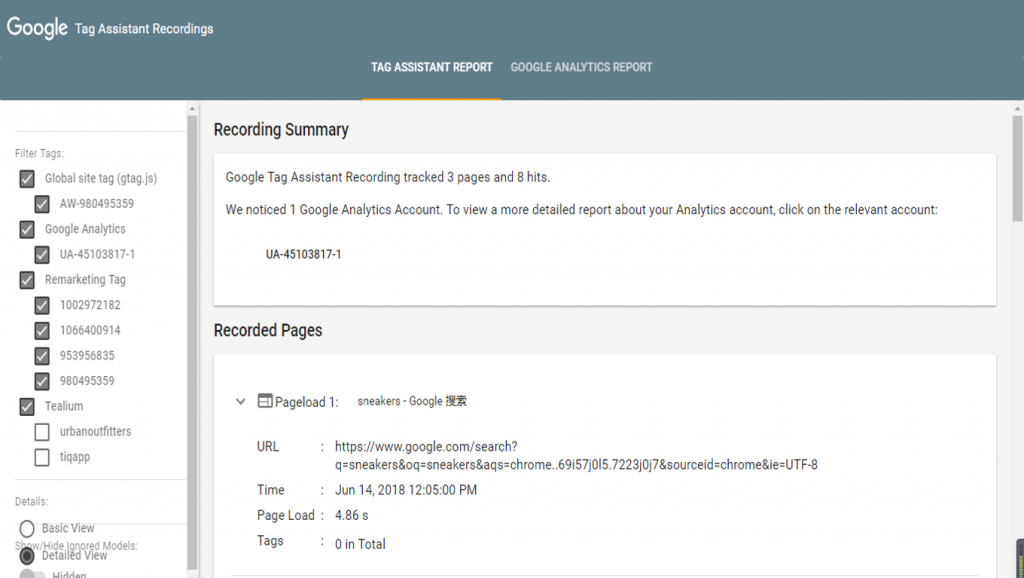Toggle the Google Analytics filter checkbox
This screenshot has width=1024, height=578.
27,229
